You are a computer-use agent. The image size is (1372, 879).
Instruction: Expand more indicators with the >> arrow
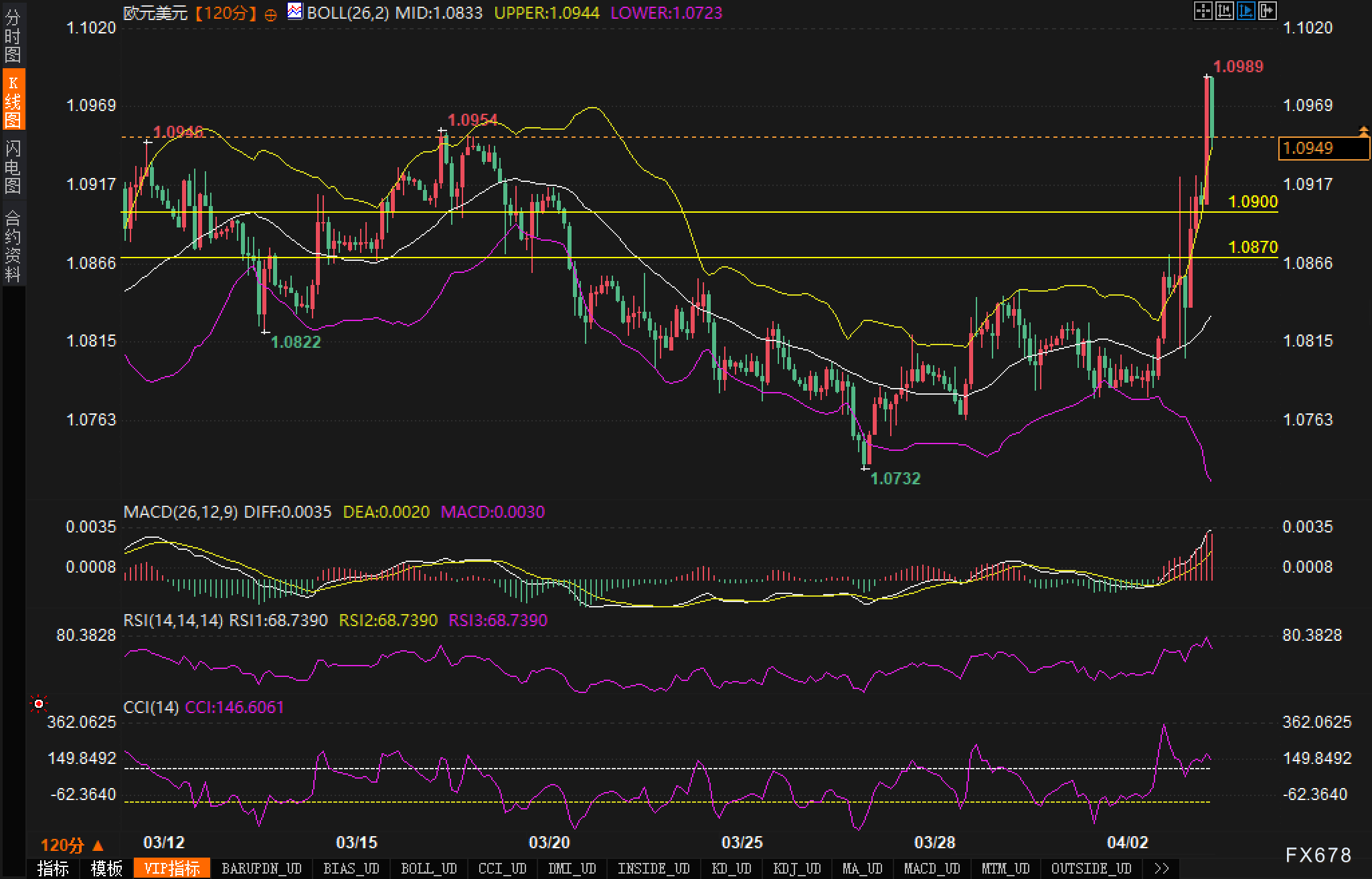point(1162,868)
